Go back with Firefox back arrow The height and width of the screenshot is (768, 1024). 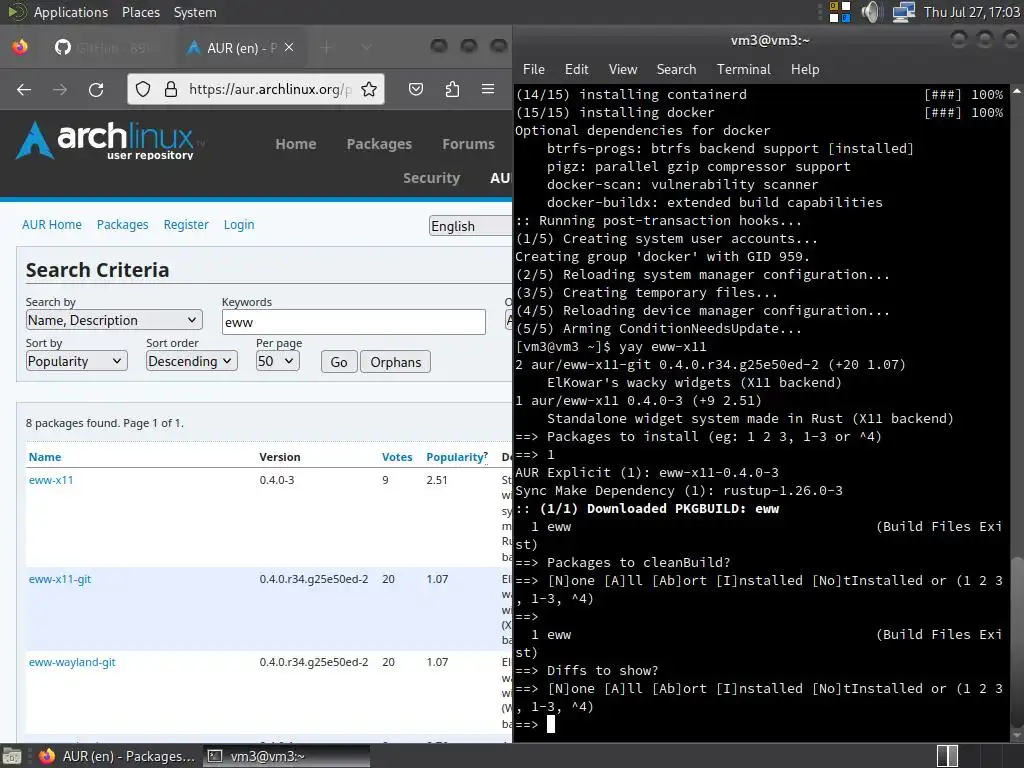pos(24,89)
